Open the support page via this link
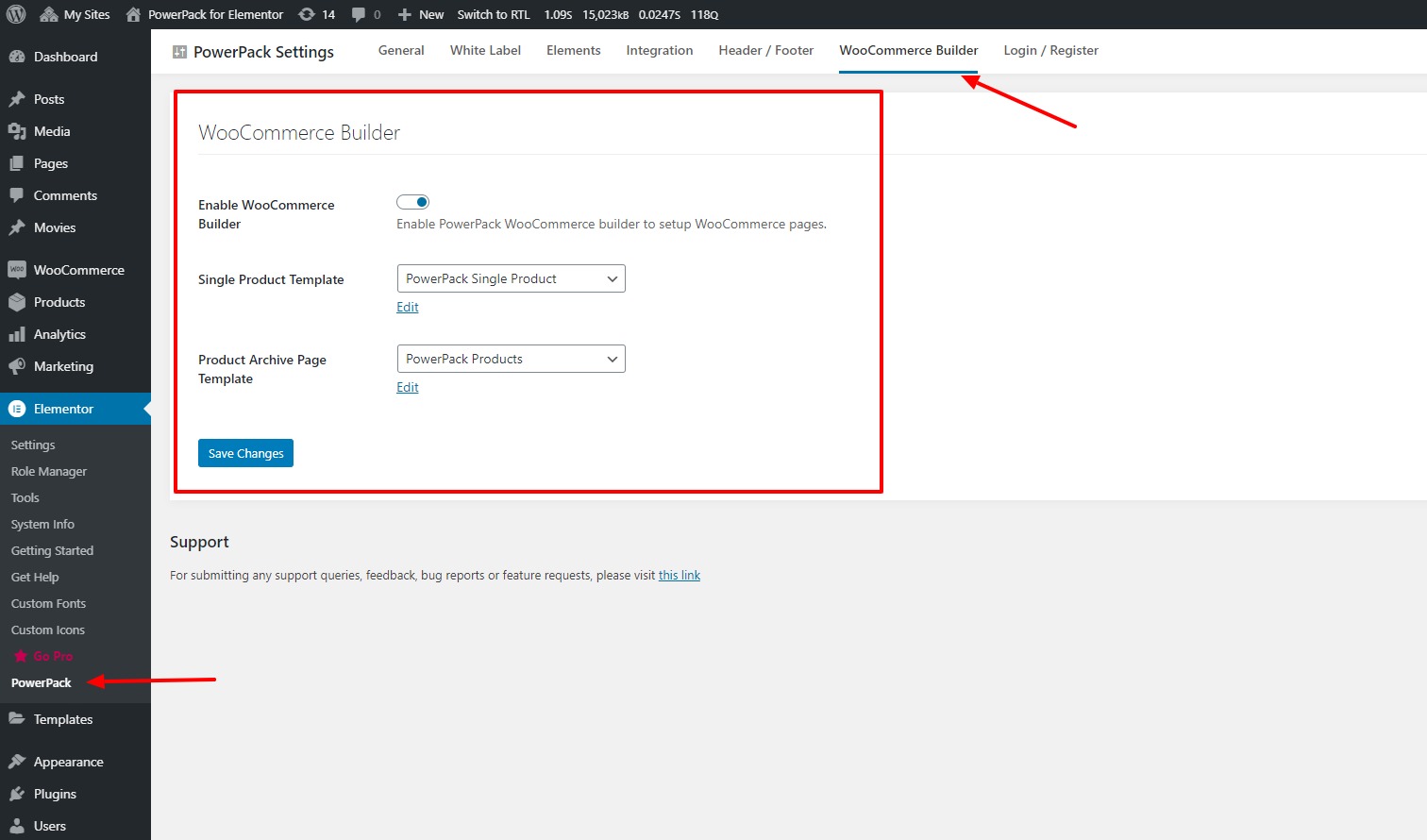 pos(679,575)
